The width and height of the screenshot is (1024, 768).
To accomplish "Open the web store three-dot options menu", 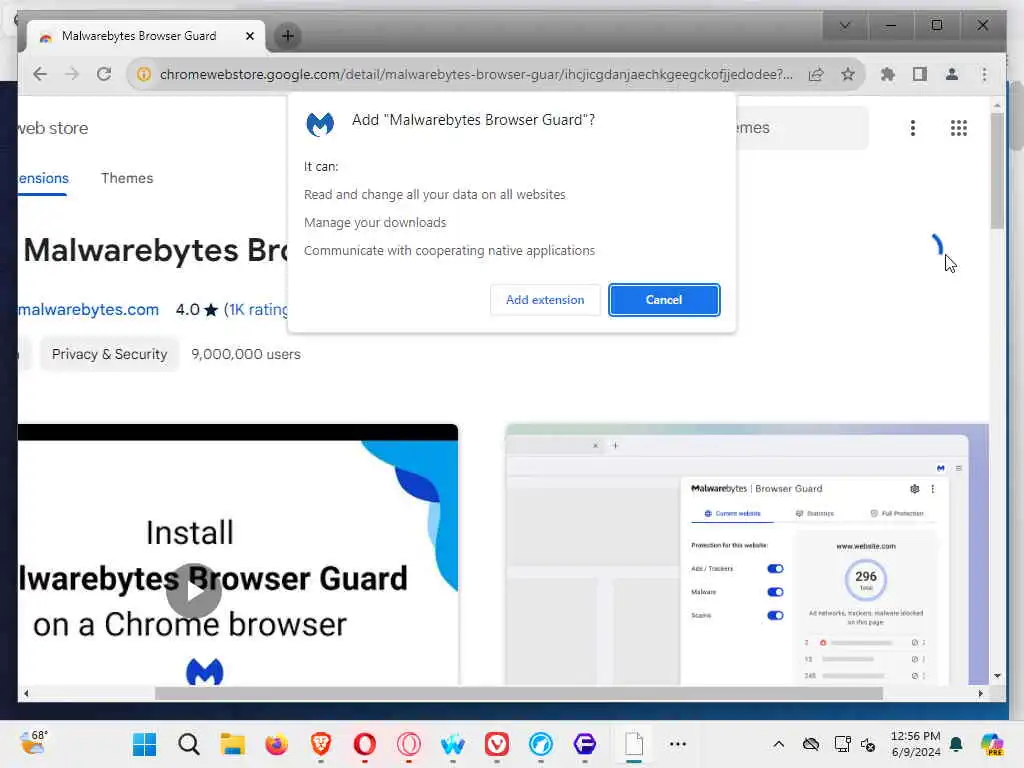I will pos(913,128).
